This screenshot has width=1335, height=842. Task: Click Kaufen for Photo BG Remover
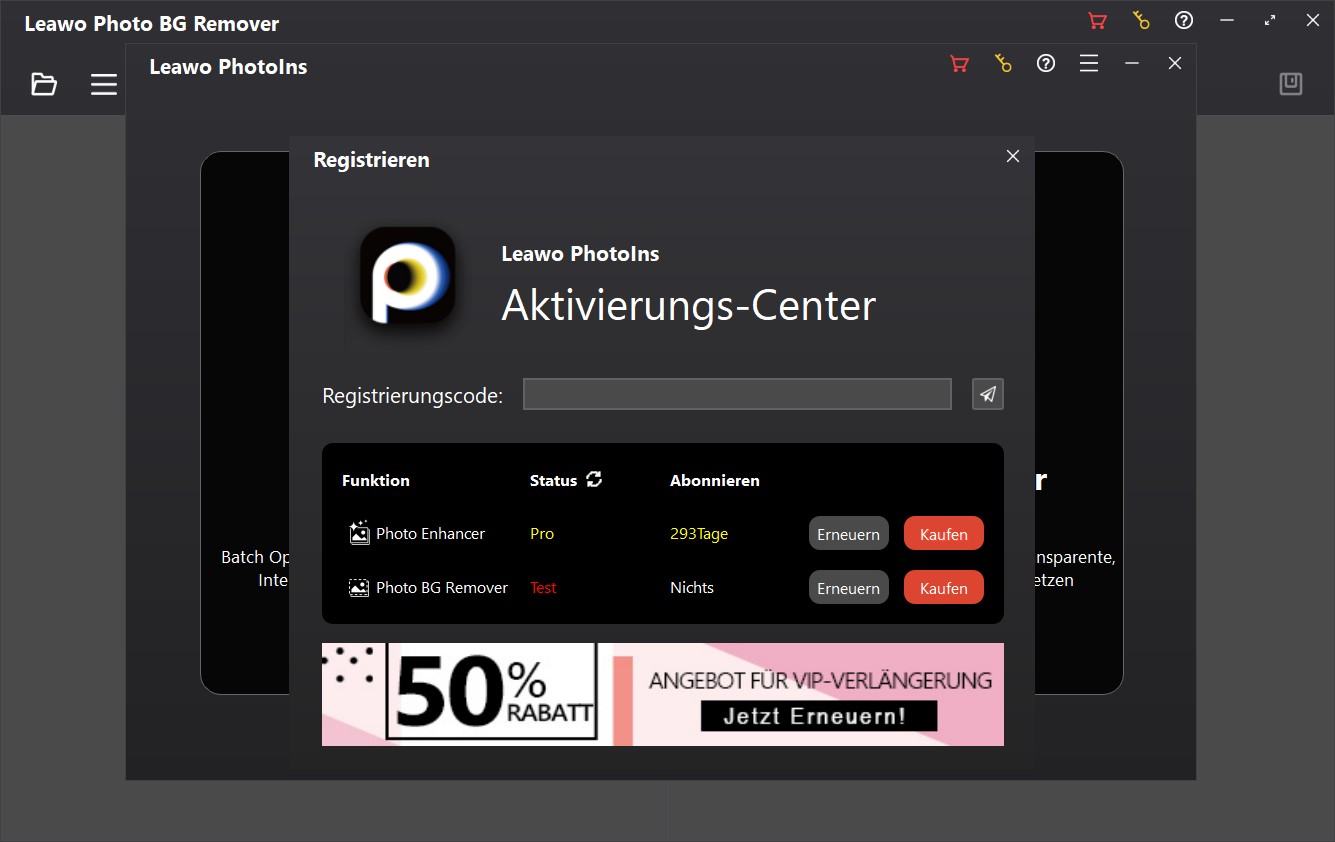pos(944,588)
